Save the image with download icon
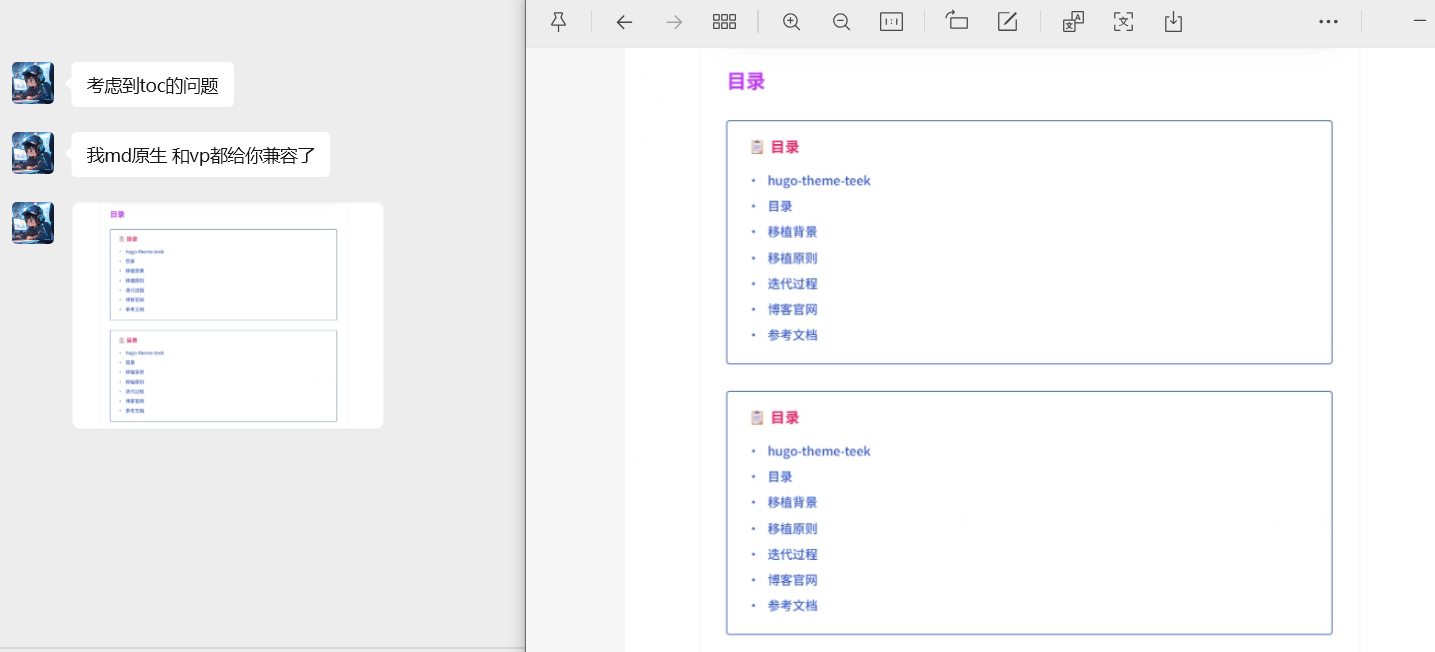Image resolution: width=1435 pixels, height=652 pixels. coord(1173,22)
